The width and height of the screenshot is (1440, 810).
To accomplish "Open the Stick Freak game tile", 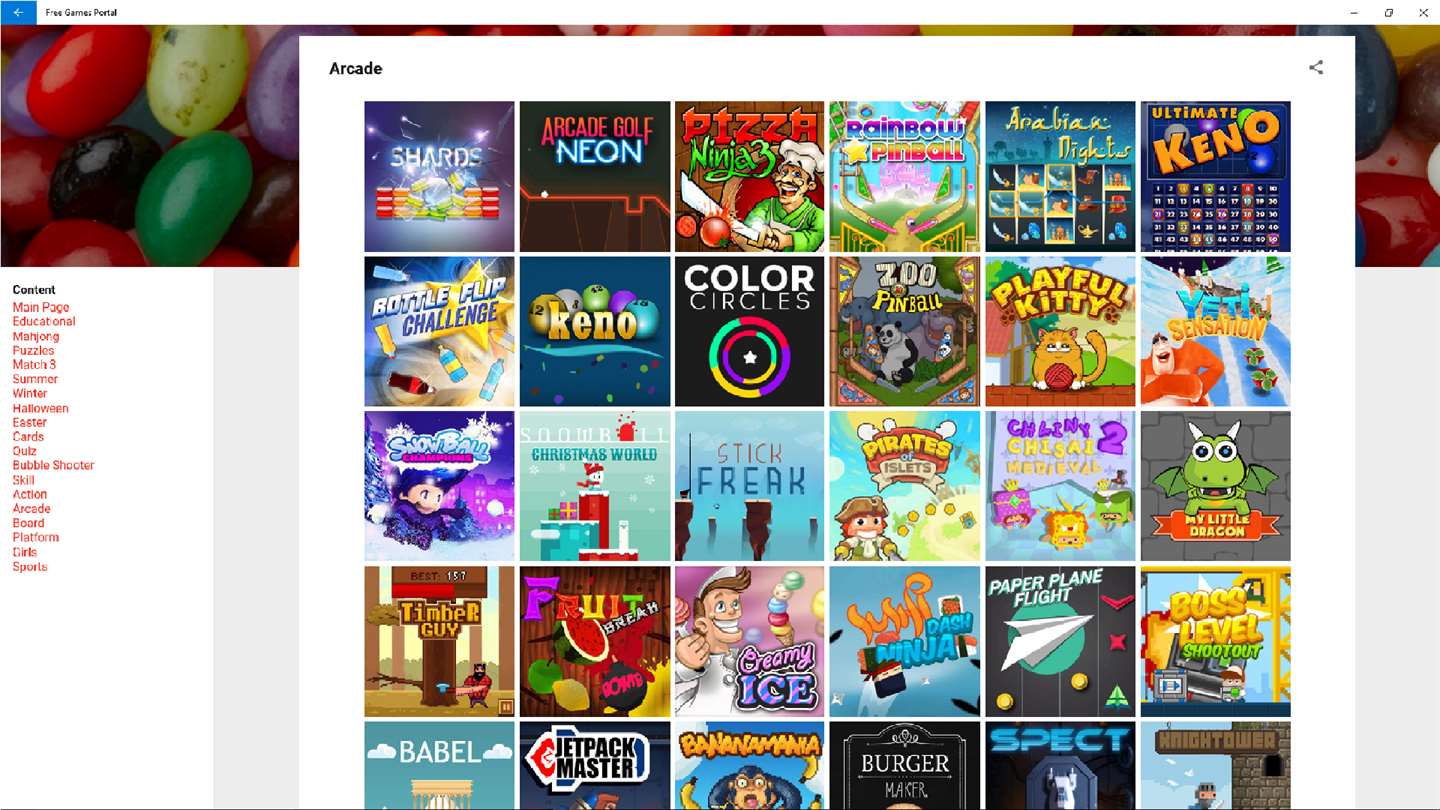I will 750,486.
